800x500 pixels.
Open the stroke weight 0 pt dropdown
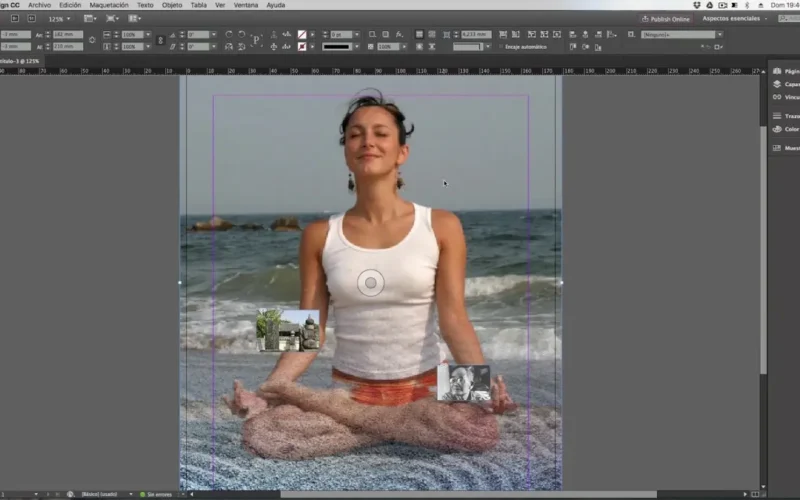[x=357, y=35]
